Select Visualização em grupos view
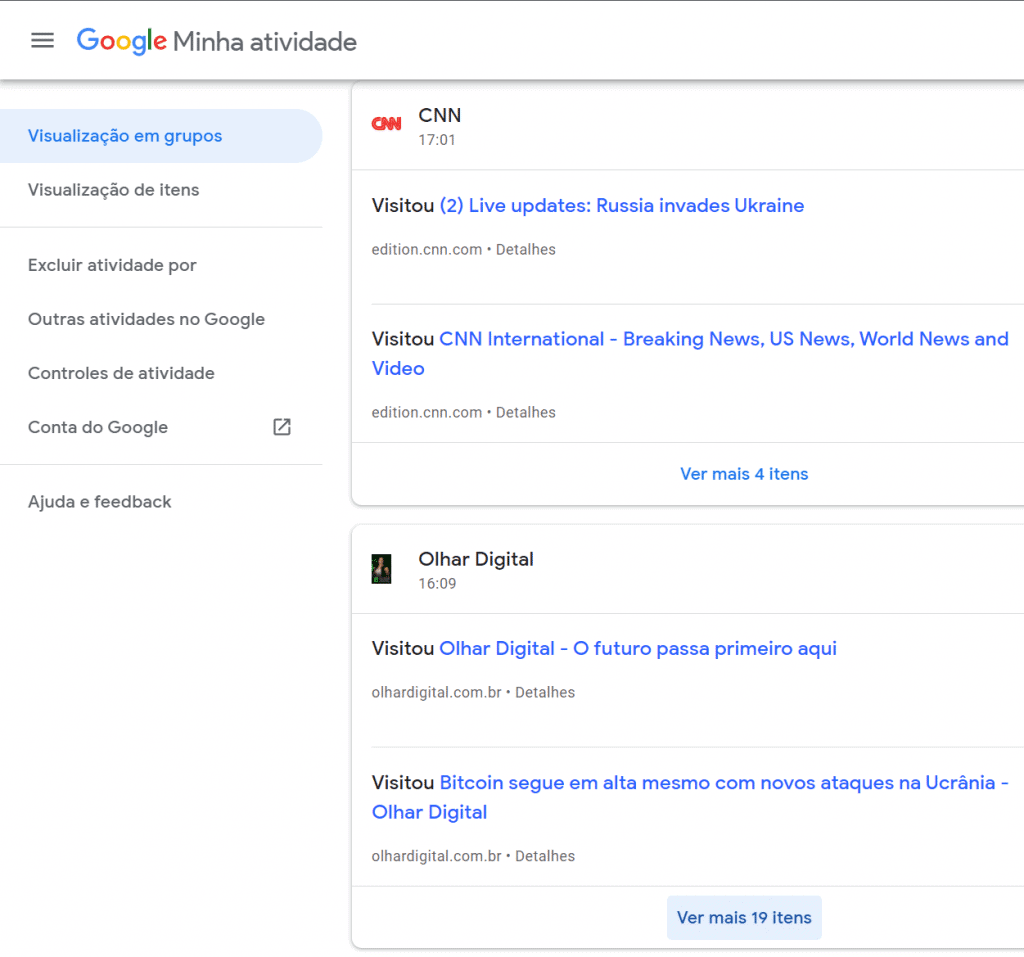The image size is (1024, 957). pyautogui.click(x=161, y=136)
